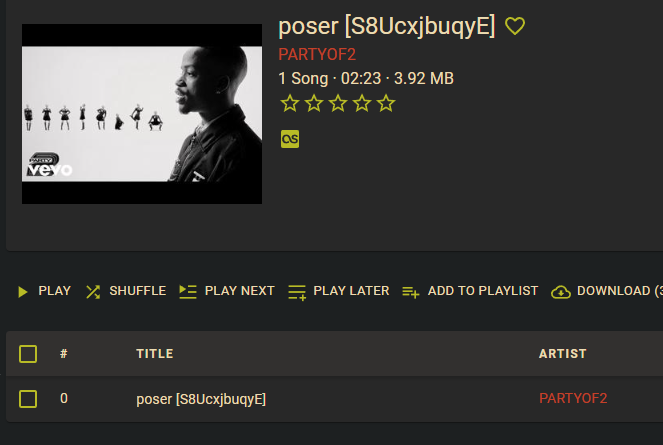Click the Shuffle crossed-arrows icon
The image size is (663, 445).
(93, 292)
